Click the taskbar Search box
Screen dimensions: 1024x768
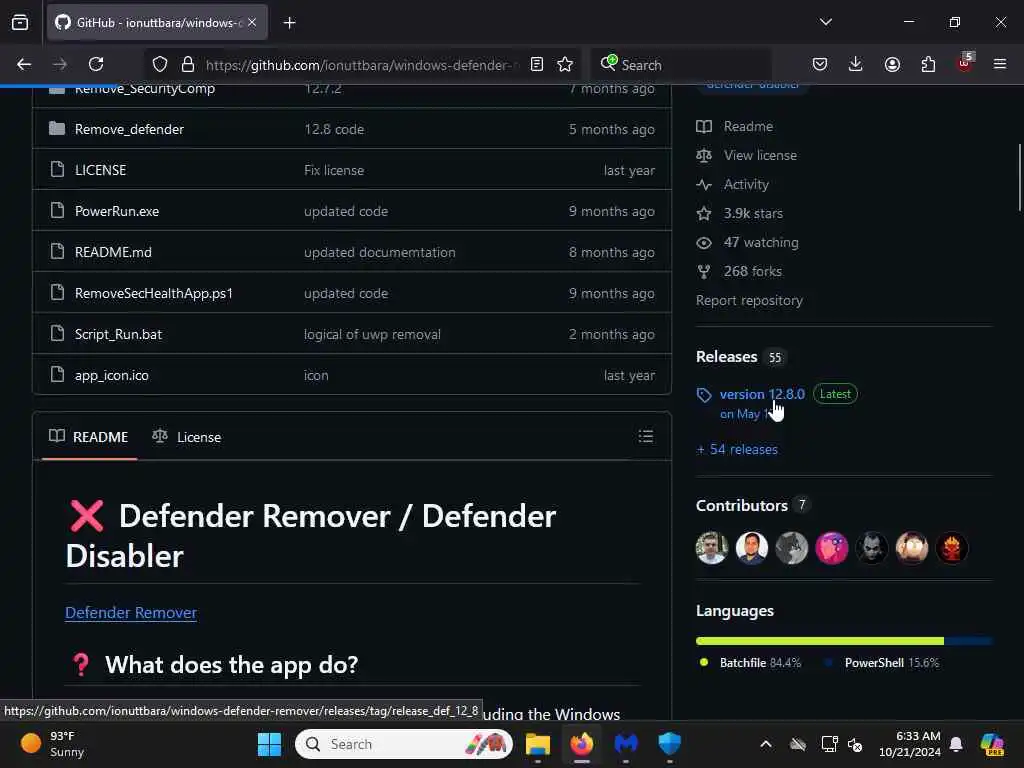pos(404,744)
